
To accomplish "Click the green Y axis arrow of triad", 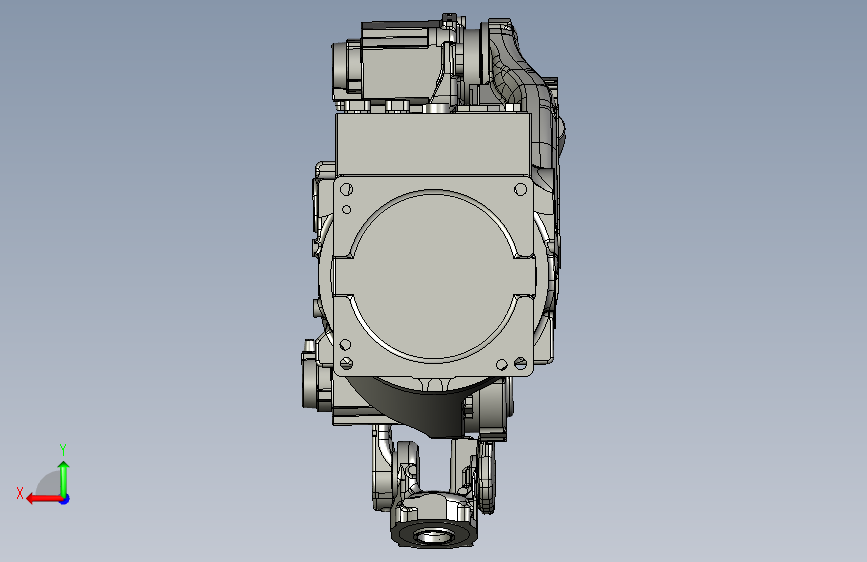I will point(64,479).
